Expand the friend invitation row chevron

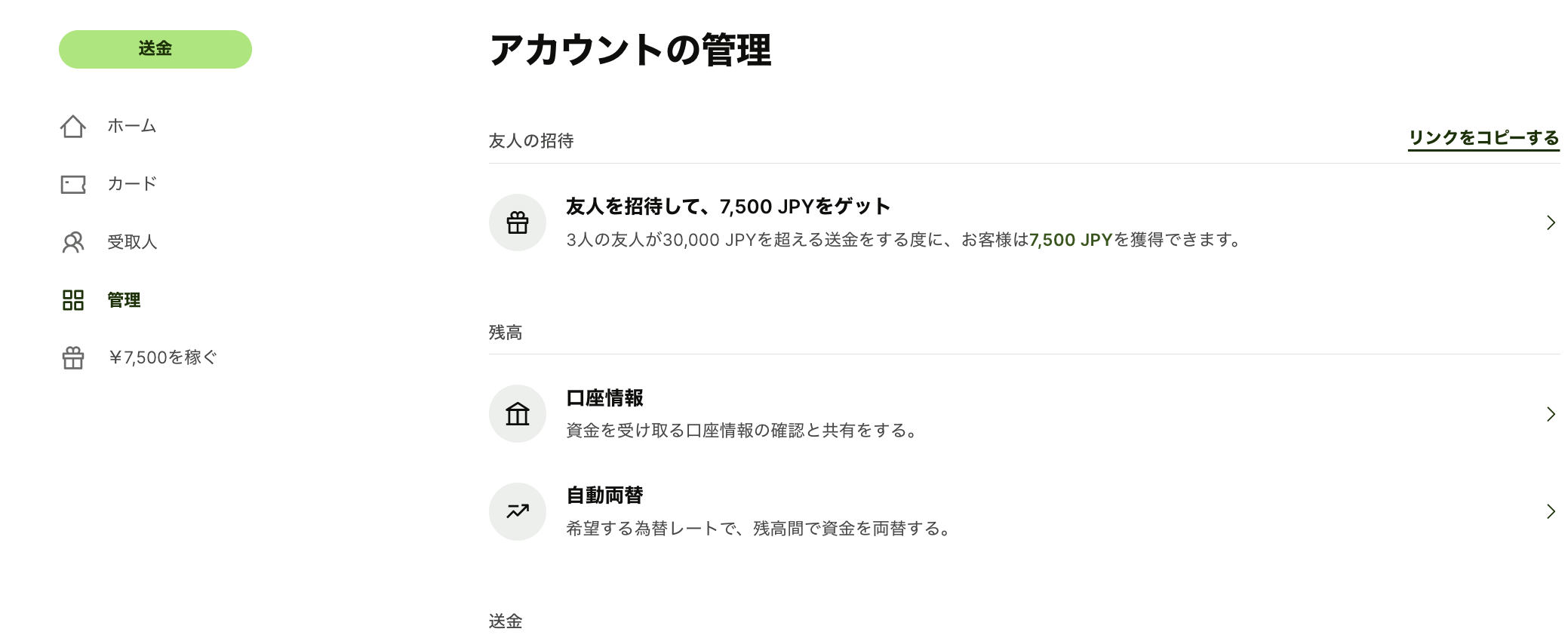(x=1551, y=222)
